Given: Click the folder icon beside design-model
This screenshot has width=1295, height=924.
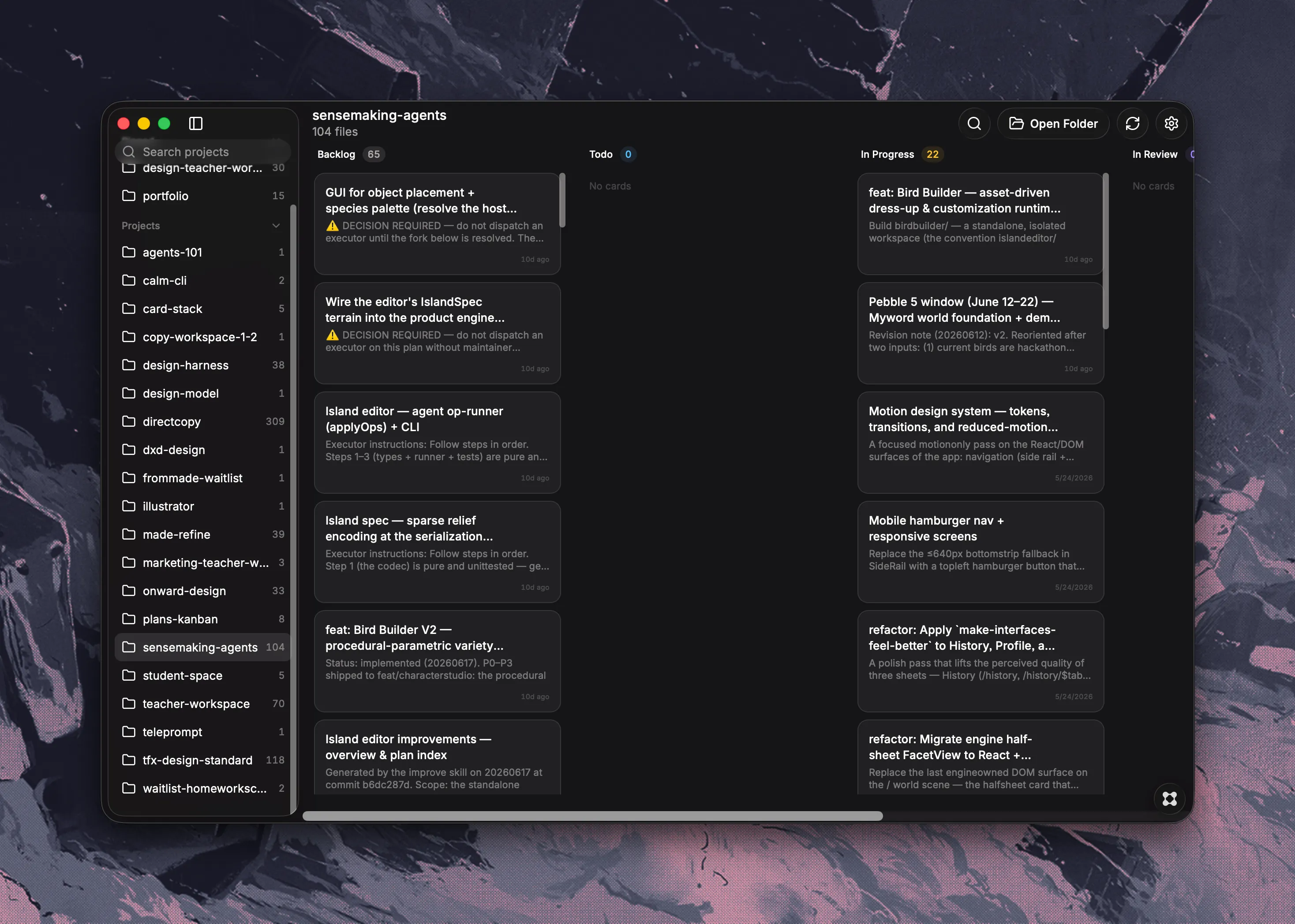Looking at the screenshot, I should click(129, 393).
